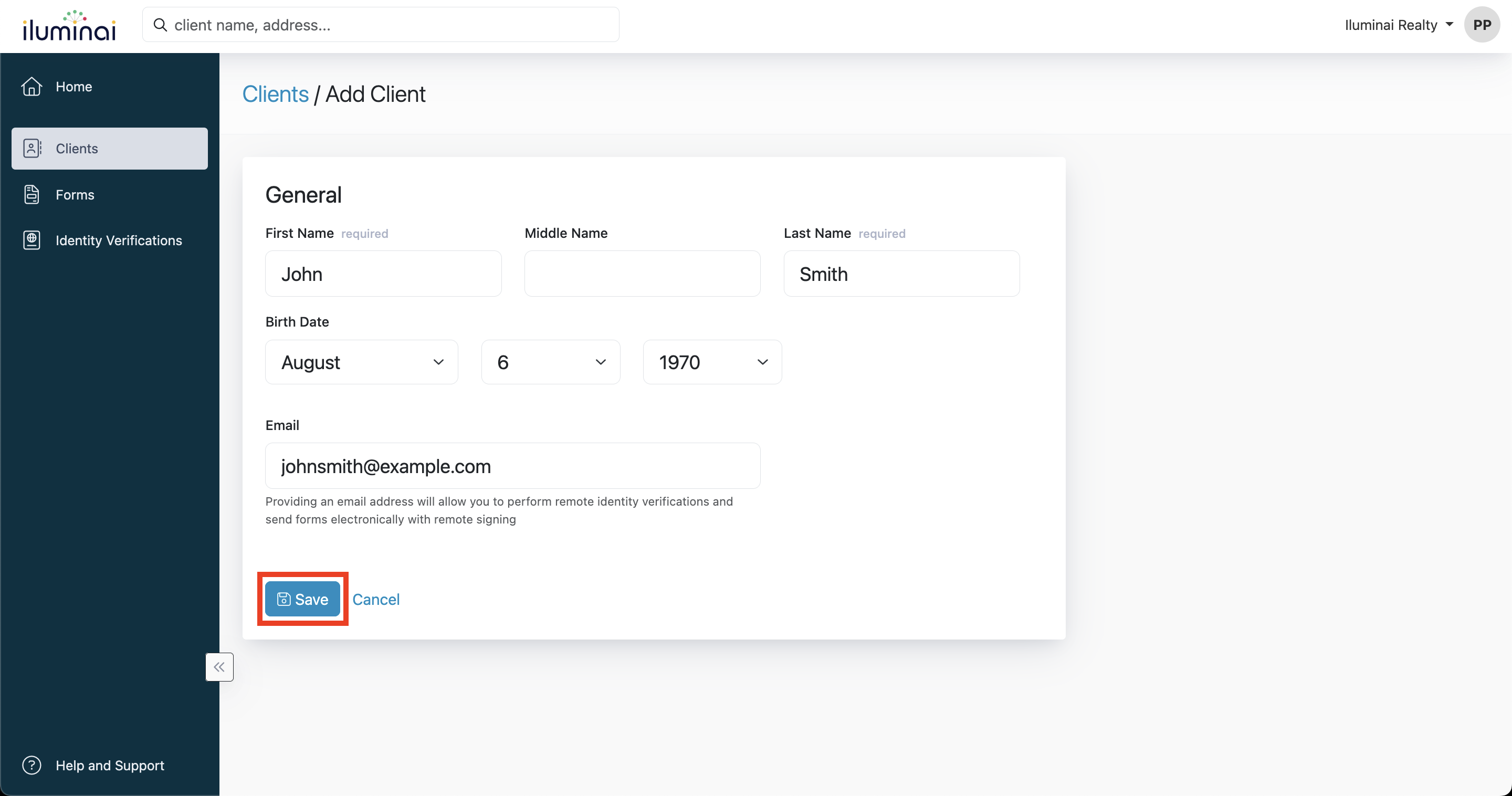
Task: Expand the Iluminai Realty account menu
Action: point(1398,25)
